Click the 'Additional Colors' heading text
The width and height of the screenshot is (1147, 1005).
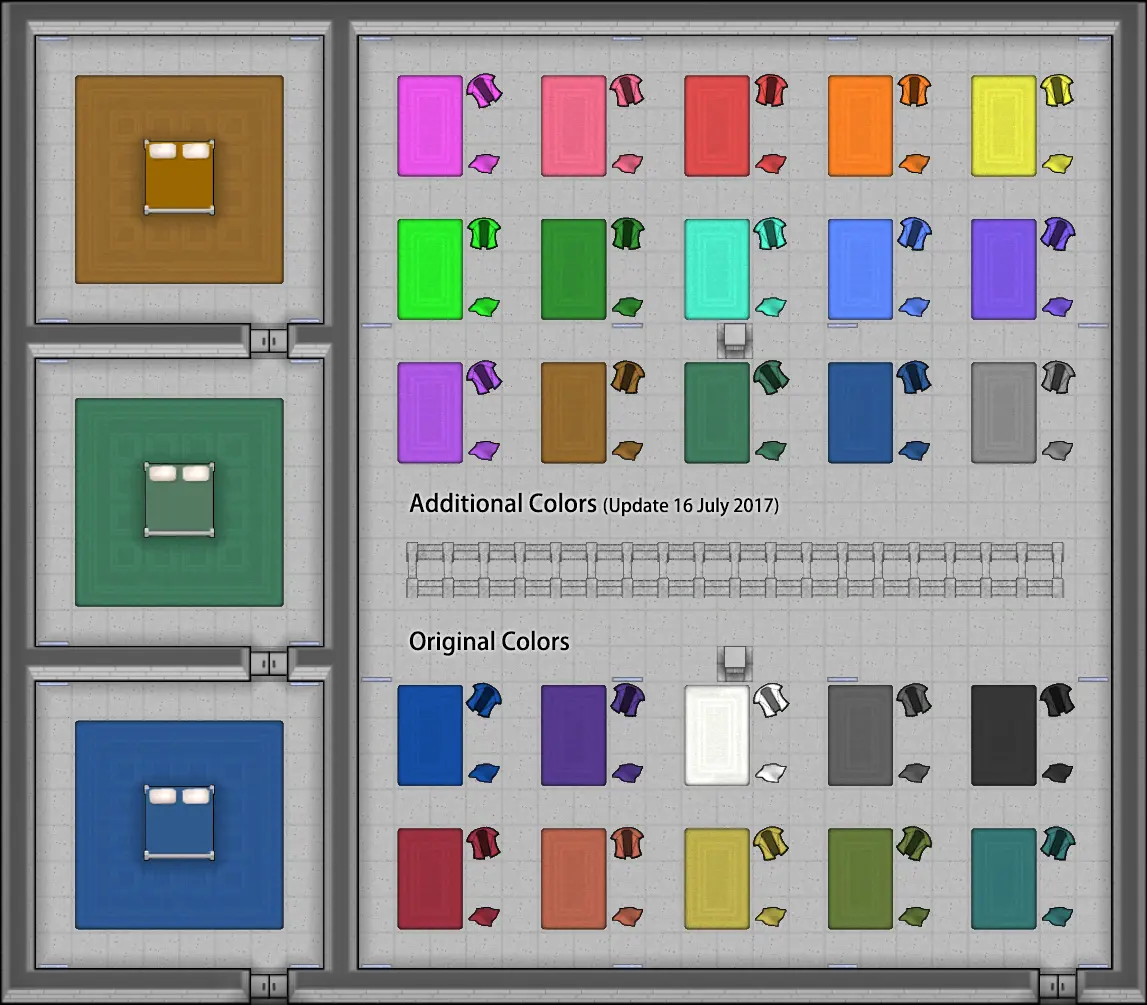click(503, 503)
